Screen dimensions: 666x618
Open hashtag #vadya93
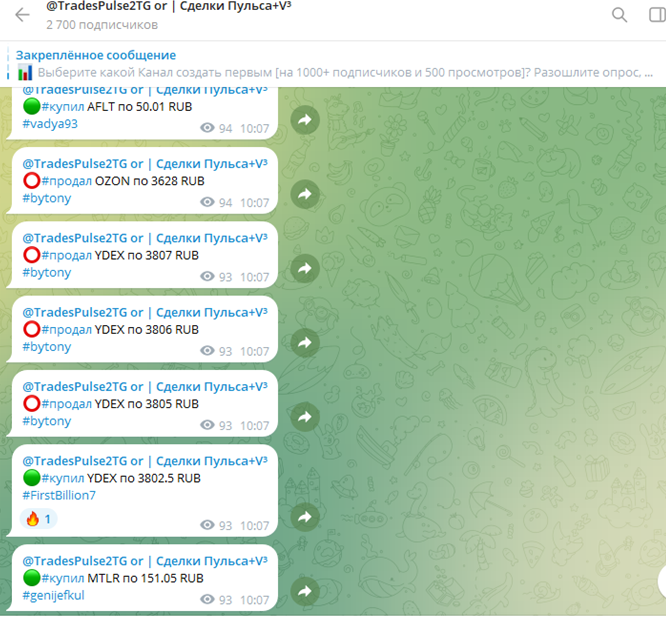[x=50, y=124]
